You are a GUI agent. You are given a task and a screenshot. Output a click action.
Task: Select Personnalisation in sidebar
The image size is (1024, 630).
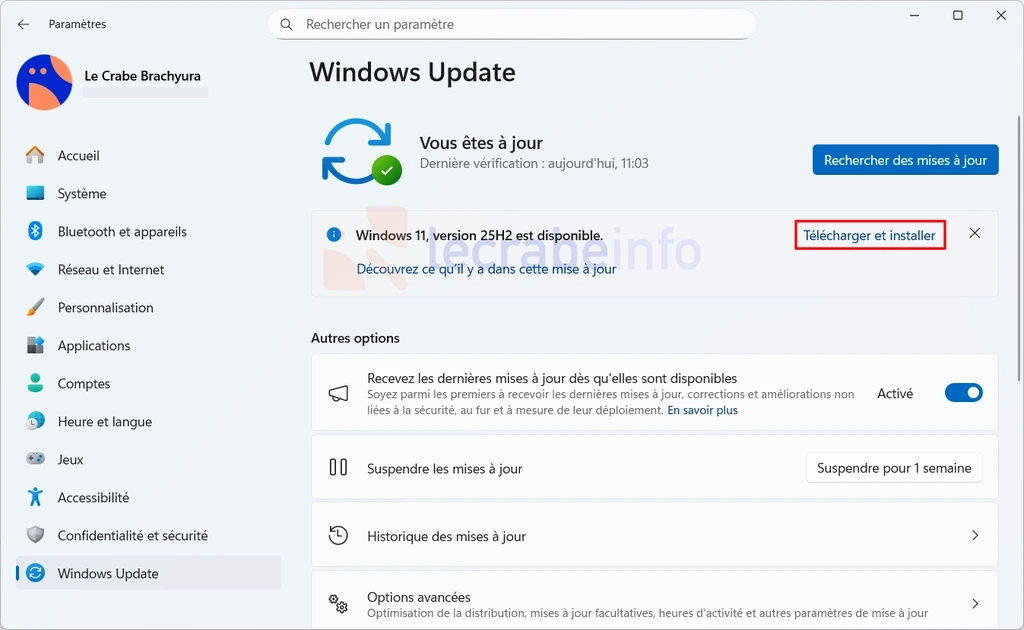(149, 307)
